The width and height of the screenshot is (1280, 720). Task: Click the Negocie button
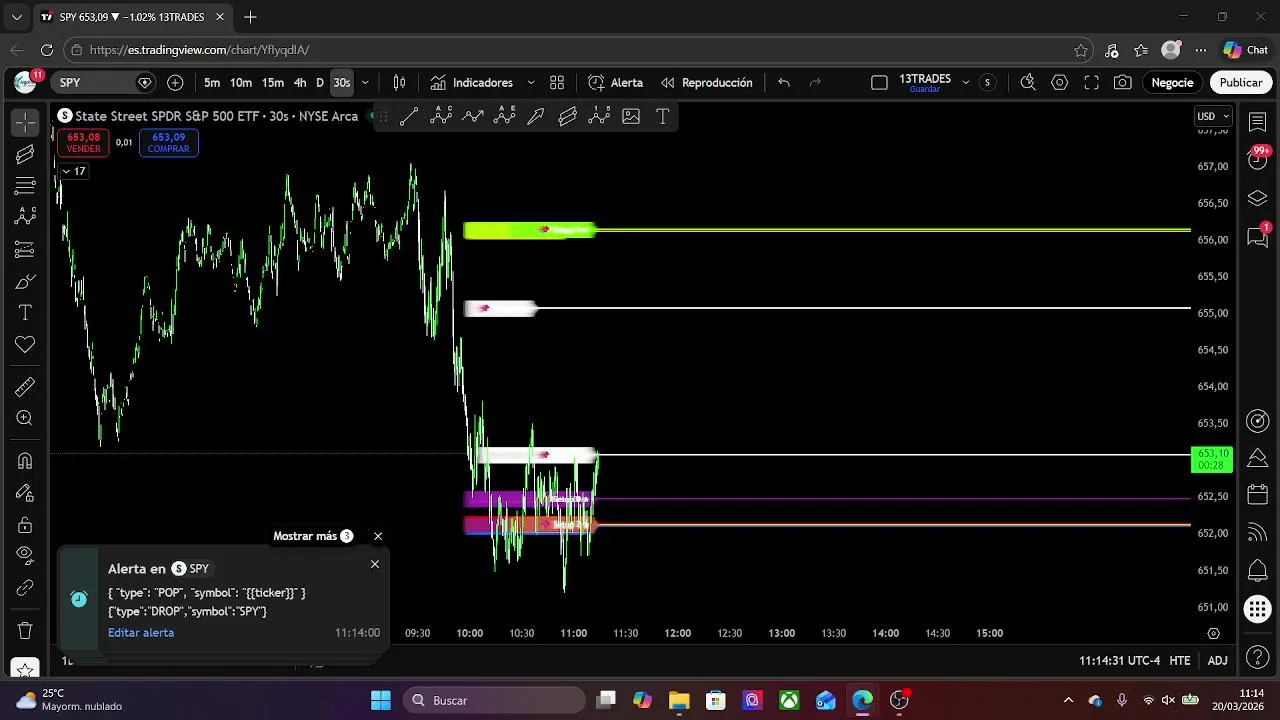(1172, 83)
